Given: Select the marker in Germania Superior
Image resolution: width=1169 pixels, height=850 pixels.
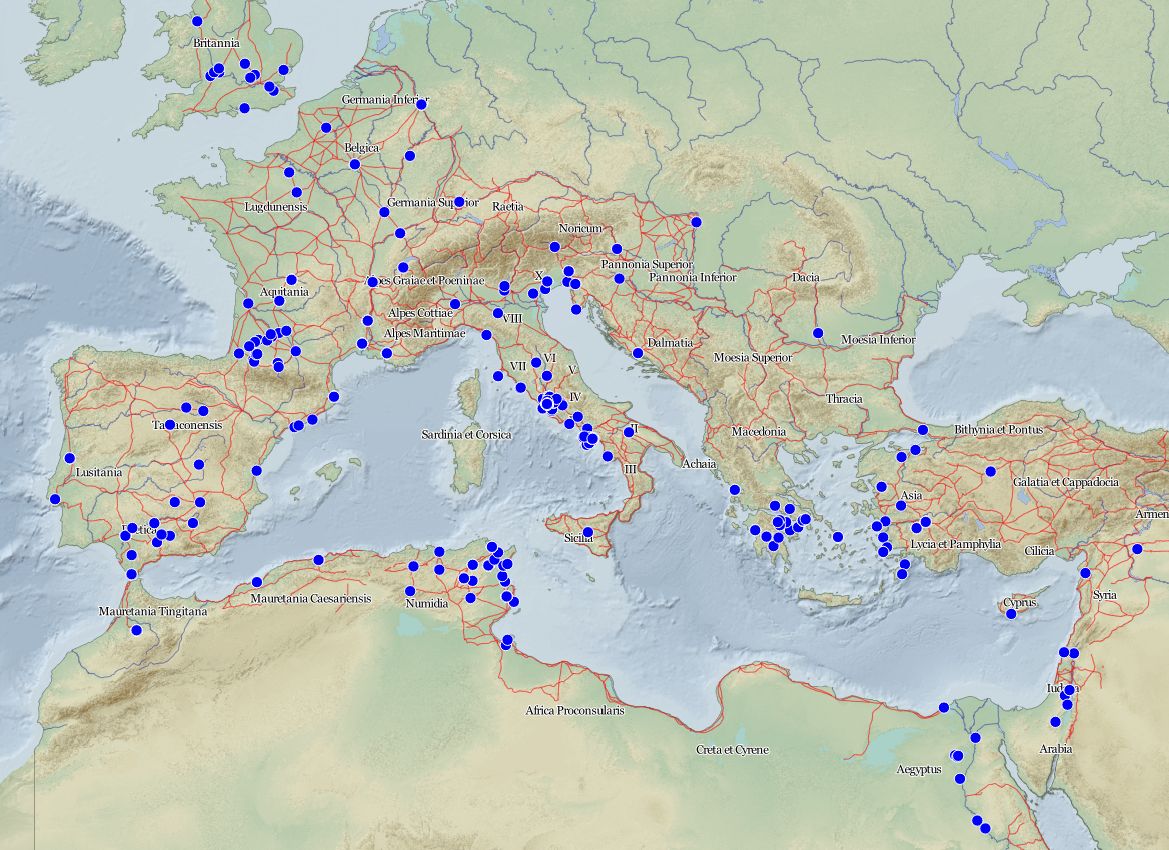Looking at the screenshot, I should (x=459, y=201).
